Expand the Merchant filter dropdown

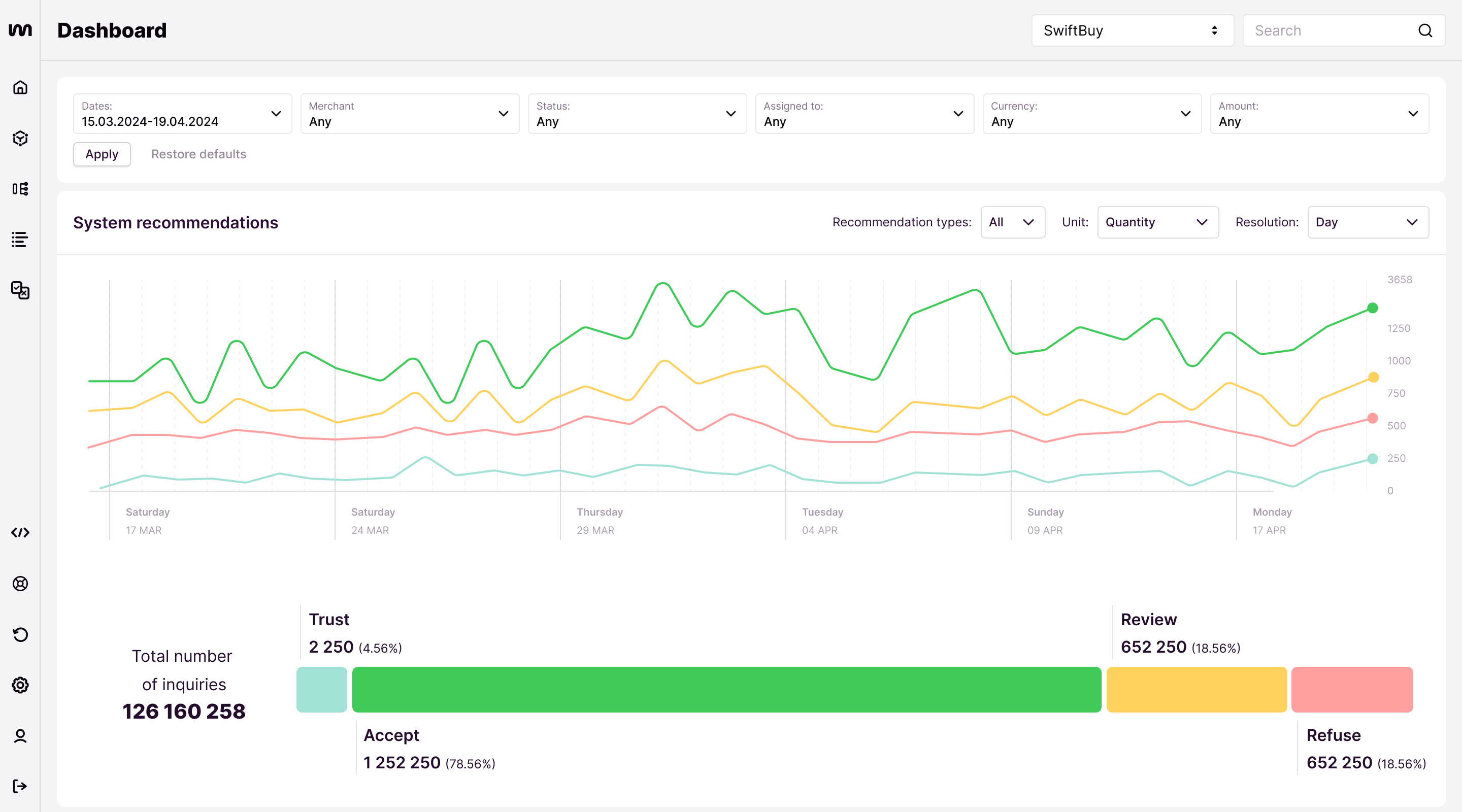click(x=410, y=114)
